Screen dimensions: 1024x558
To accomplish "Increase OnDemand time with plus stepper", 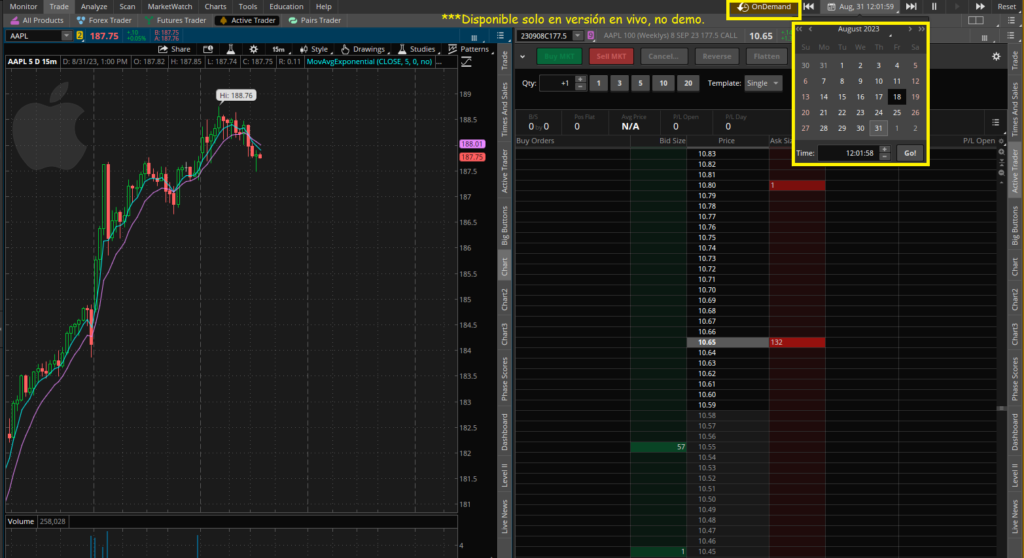I will click(x=884, y=150).
